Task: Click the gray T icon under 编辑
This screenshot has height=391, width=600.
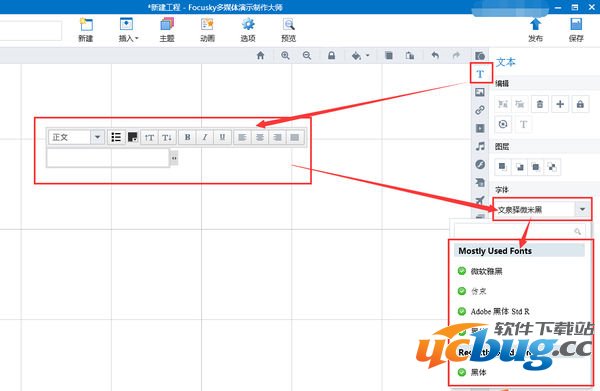Action: click(x=523, y=124)
